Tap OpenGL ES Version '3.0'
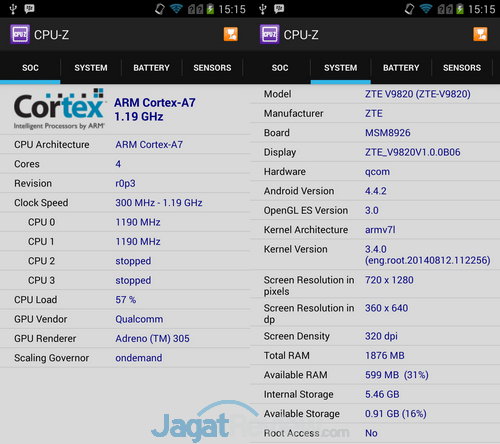 click(371, 210)
